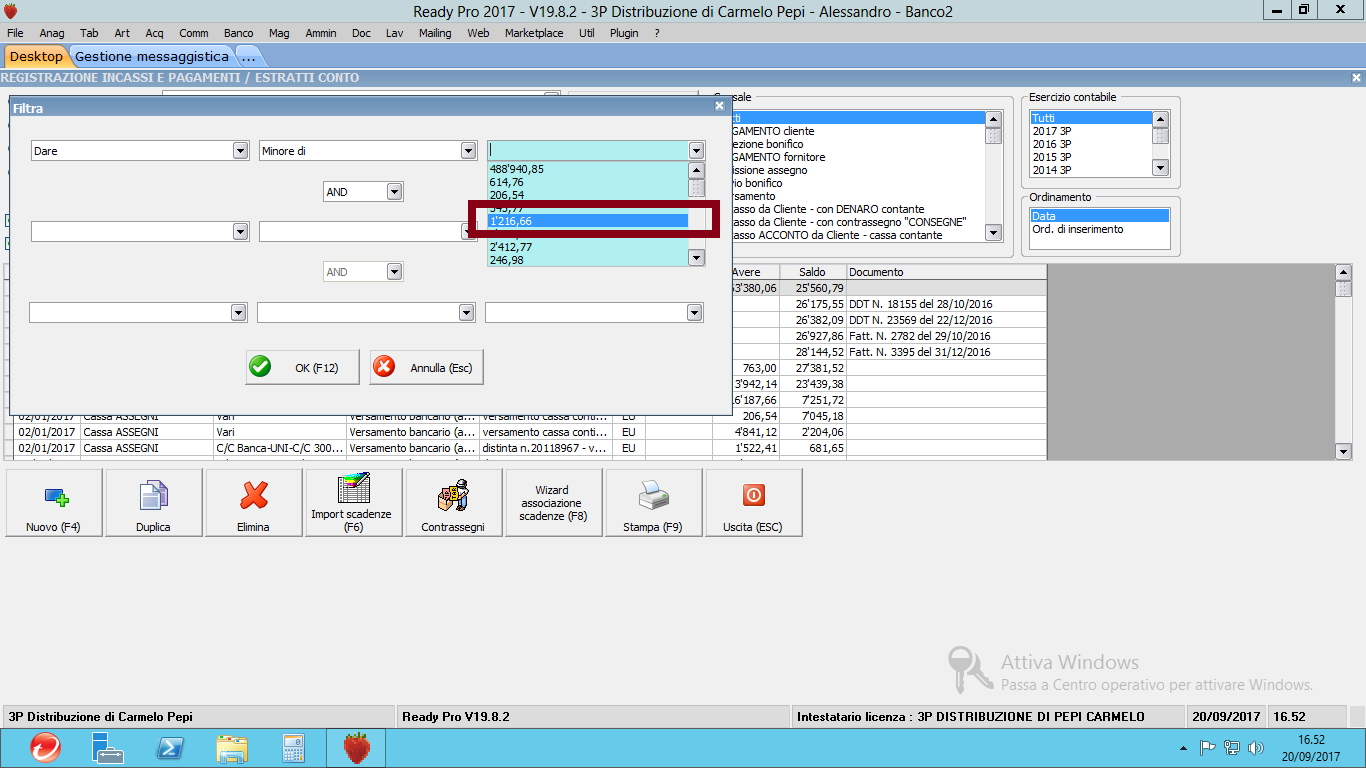
Task: Click the Nuovo (F4) button
Action: [x=54, y=503]
